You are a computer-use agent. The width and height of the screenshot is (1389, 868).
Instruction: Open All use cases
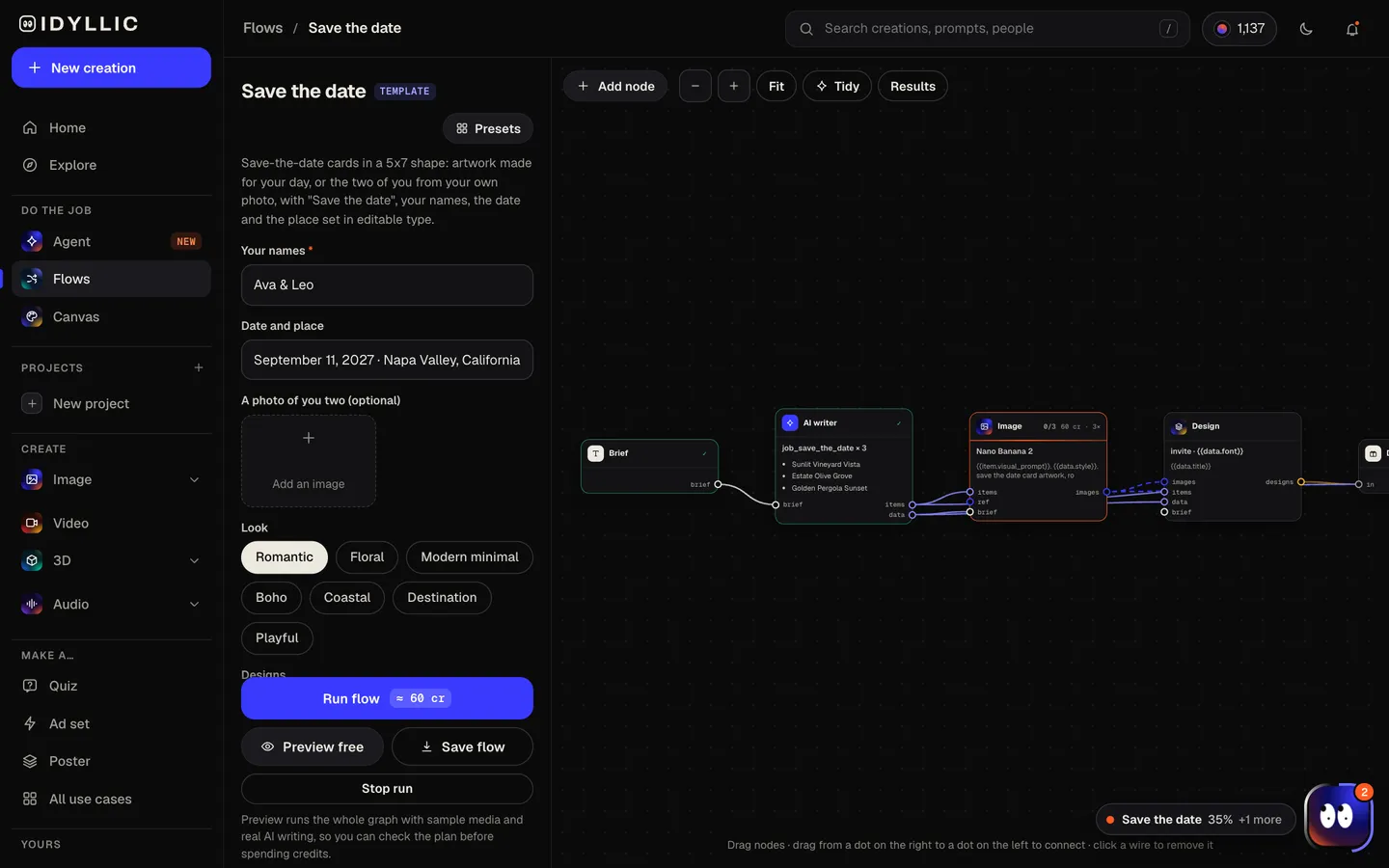click(111, 799)
